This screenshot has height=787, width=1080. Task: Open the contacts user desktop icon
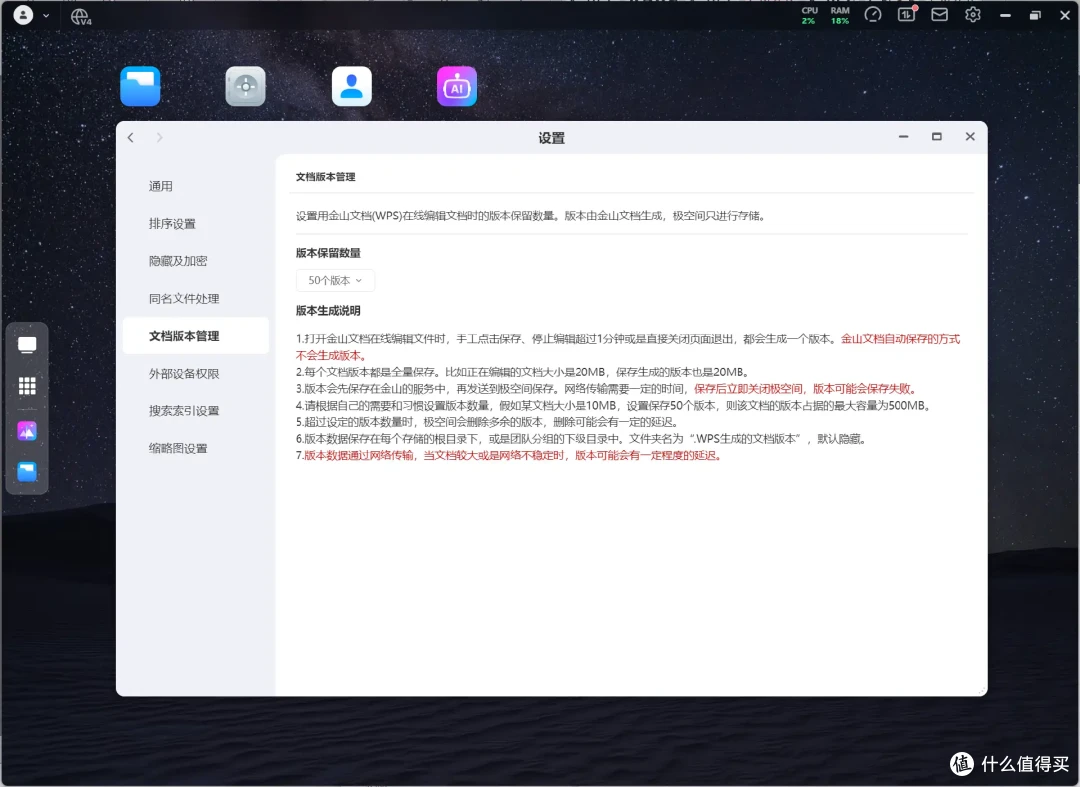click(x=352, y=87)
